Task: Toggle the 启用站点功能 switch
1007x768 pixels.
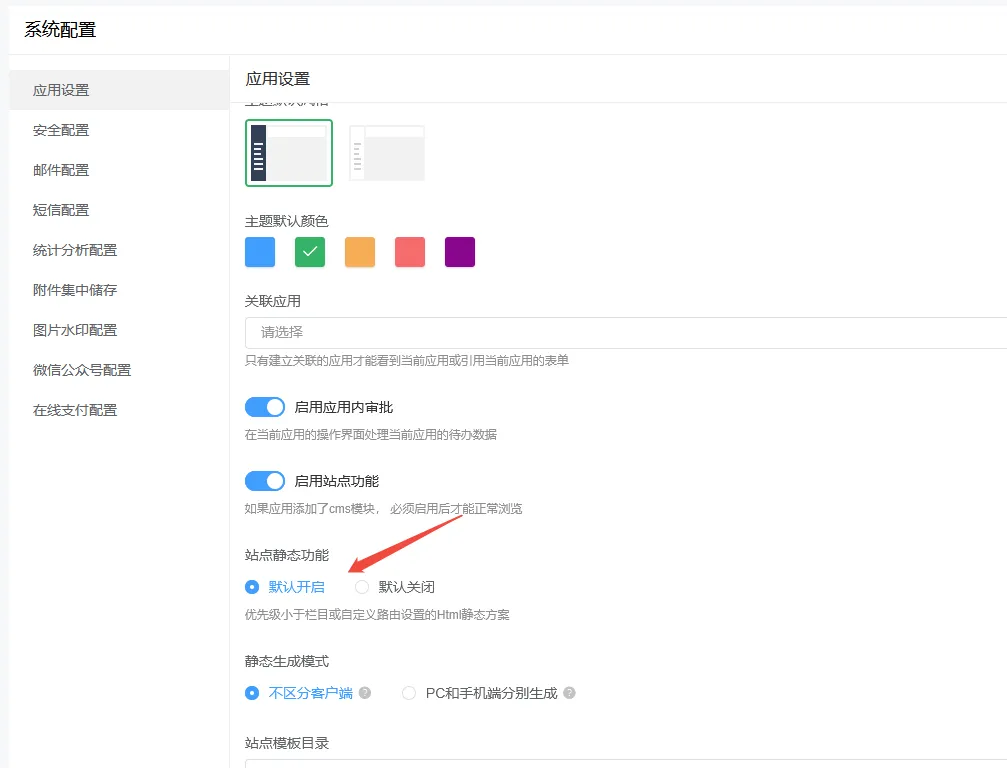Action: (x=265, y=481)
